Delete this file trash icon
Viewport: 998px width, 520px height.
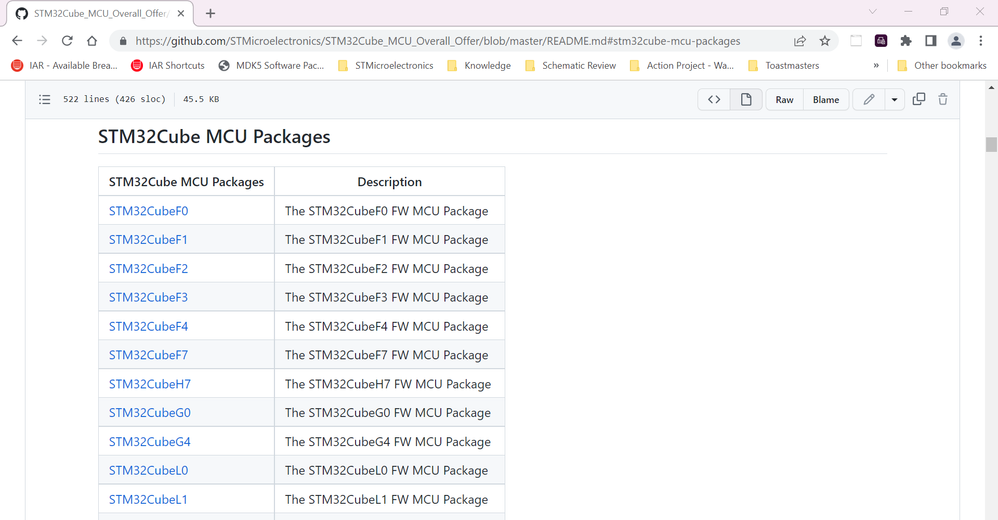tap(943, 99)
